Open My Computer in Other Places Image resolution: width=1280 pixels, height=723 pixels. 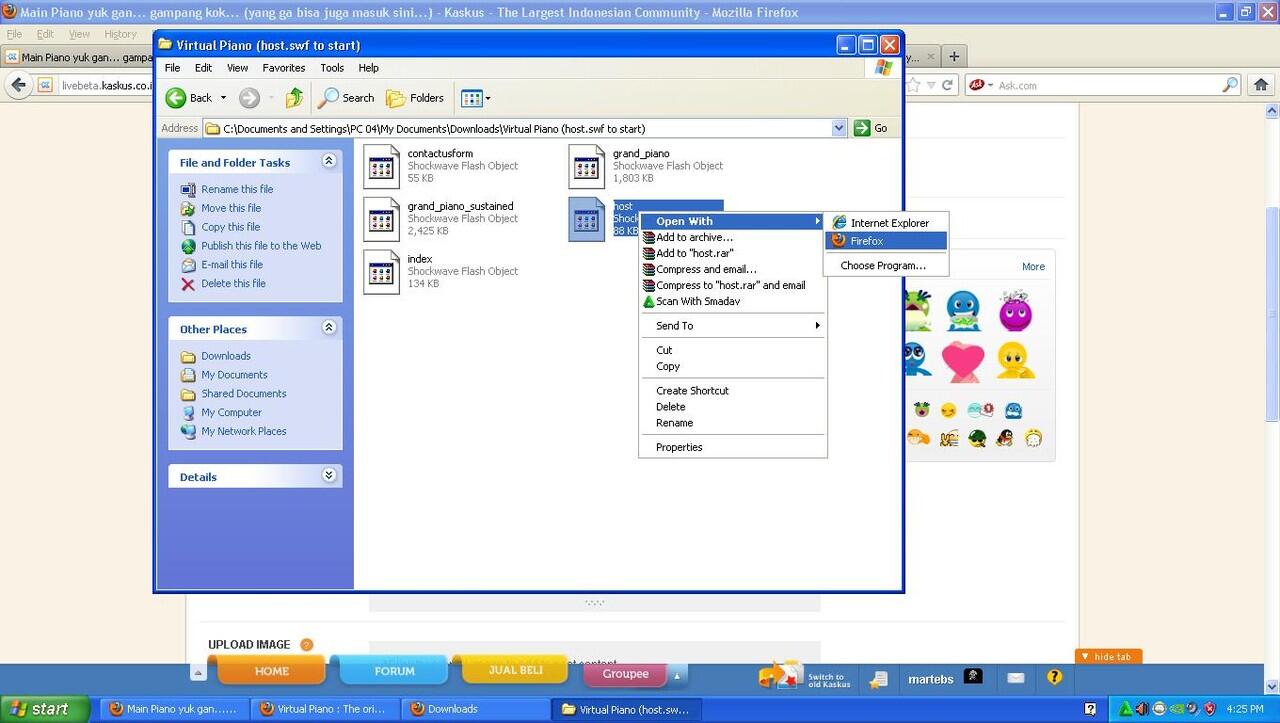231,413
